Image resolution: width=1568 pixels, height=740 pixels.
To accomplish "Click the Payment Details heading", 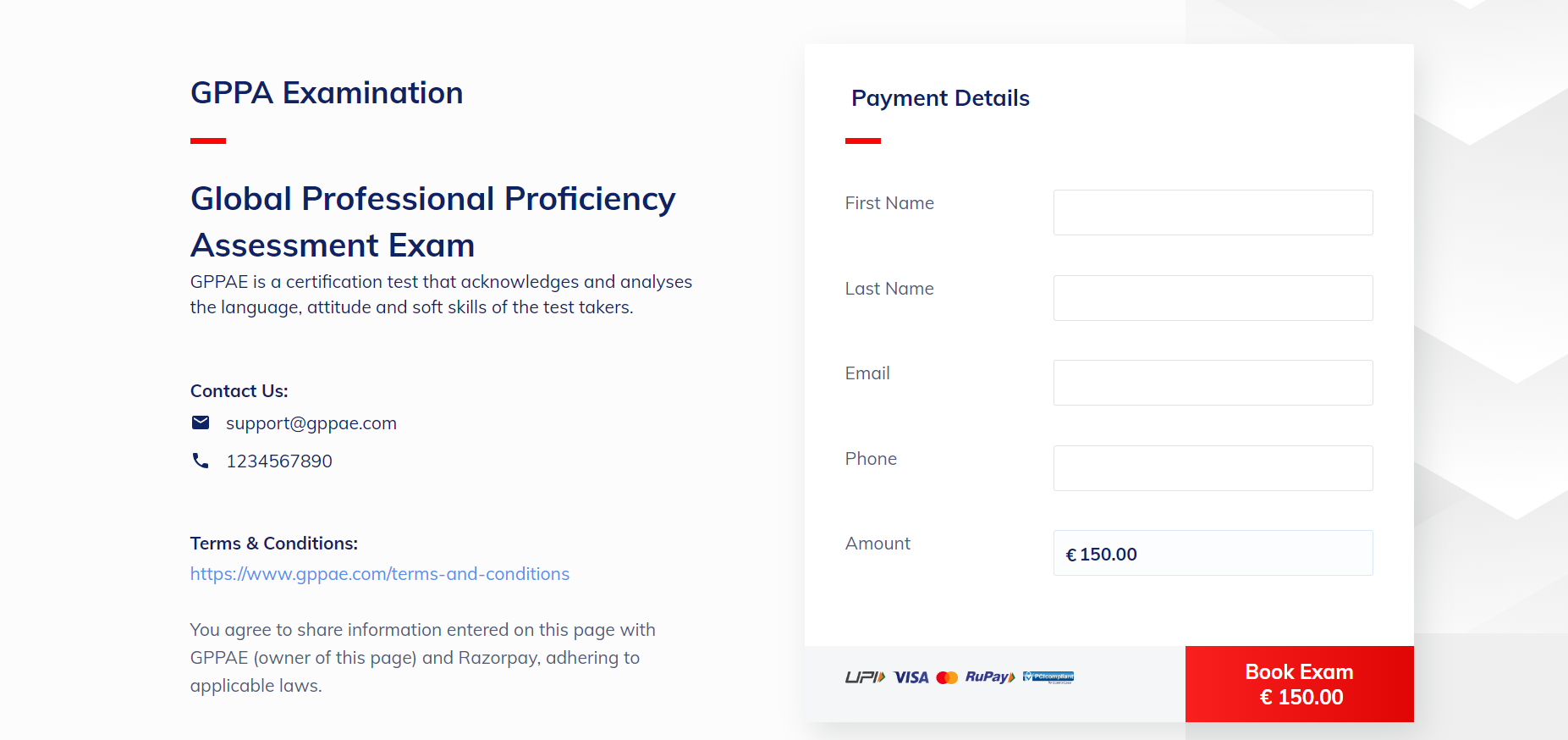I will (940, 98).
